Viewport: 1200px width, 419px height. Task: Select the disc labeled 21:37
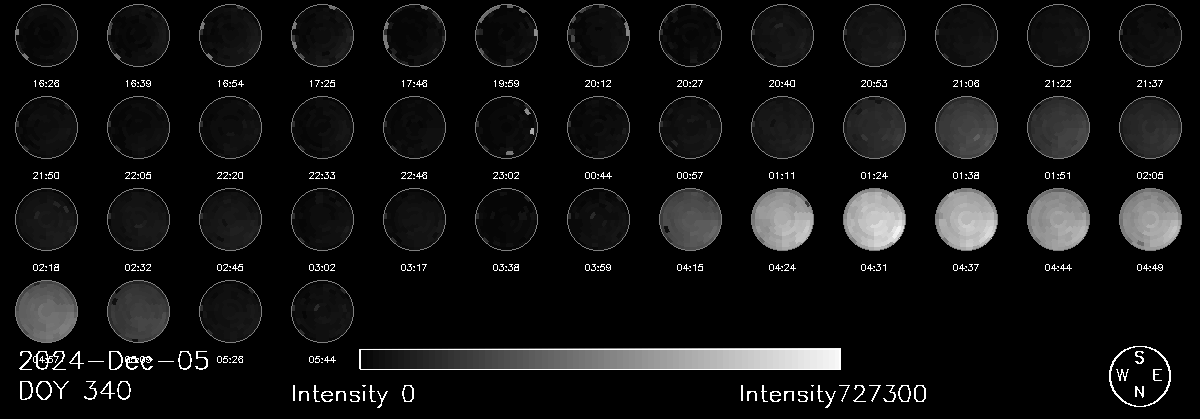point(1150,35)
